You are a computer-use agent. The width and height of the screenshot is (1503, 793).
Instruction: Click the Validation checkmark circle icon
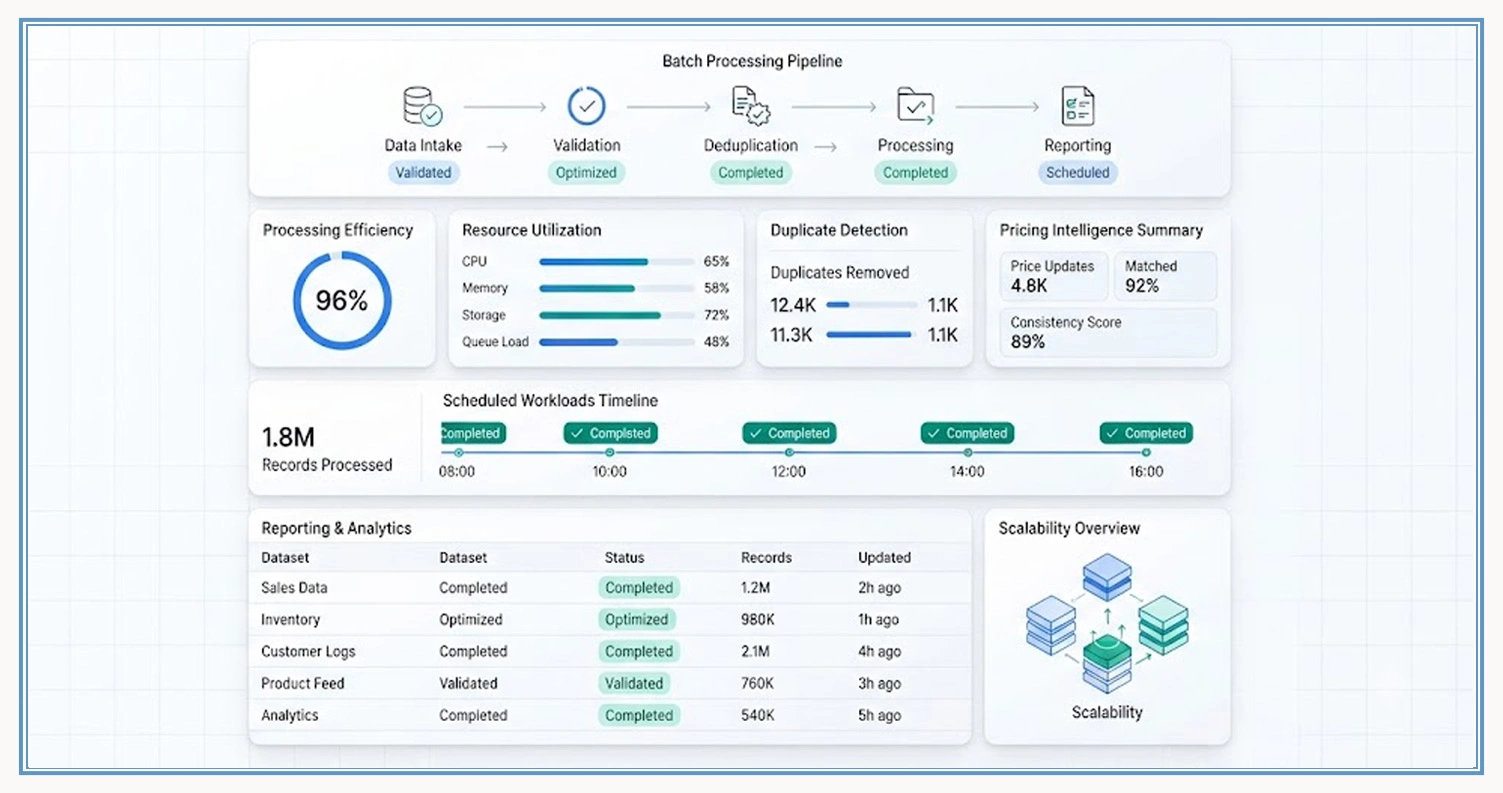pos(586,106)
